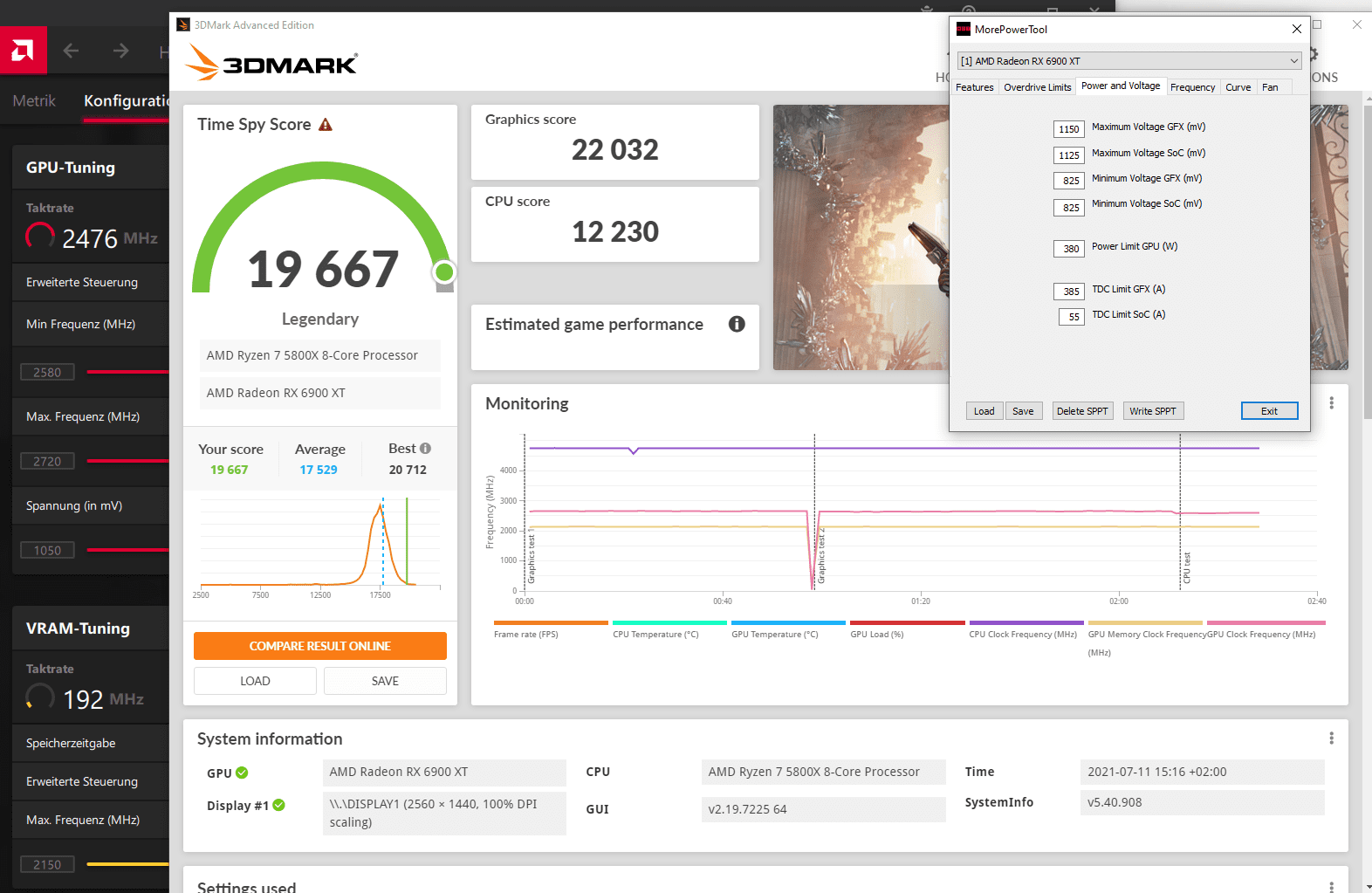
Task: Click the GPU-Tuning Erweiterte Steuerung row
Action: tap(91, 282)
